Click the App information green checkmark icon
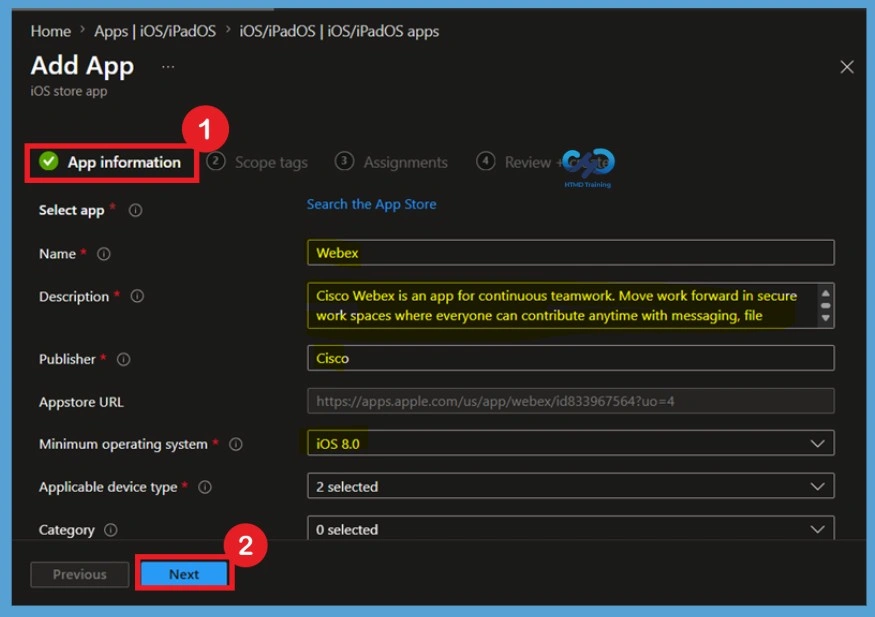Viewport: 875px width, 617px height. pyautogui.click(x=49, y=162)
